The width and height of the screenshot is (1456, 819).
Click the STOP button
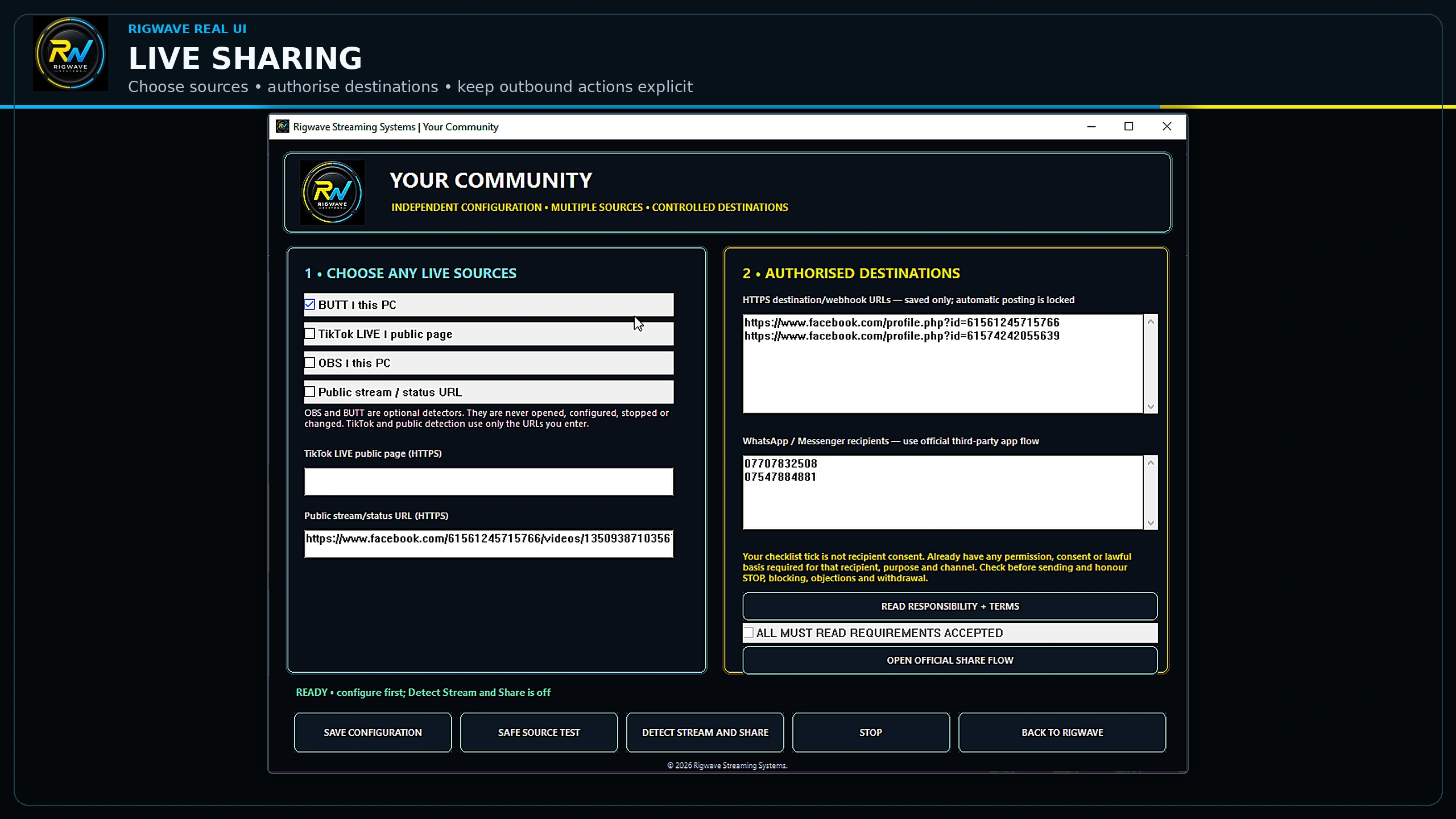pyautogui.click(x=871, y=733)
